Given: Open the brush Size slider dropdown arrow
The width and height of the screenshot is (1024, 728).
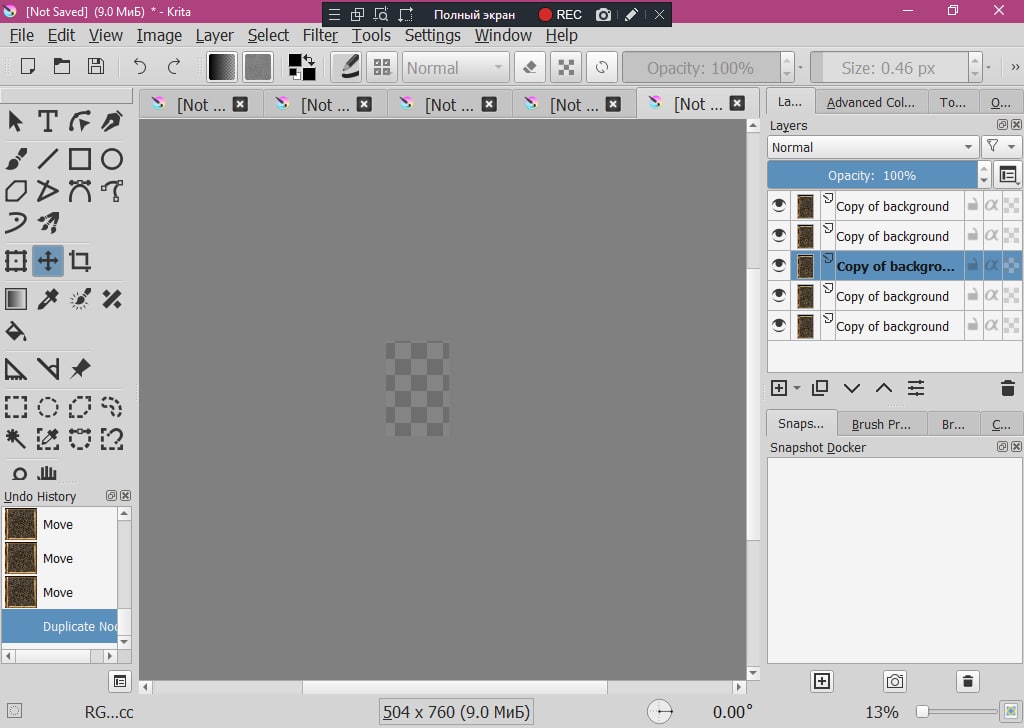Looking at the screenshot, I should (x=988, y=67).
